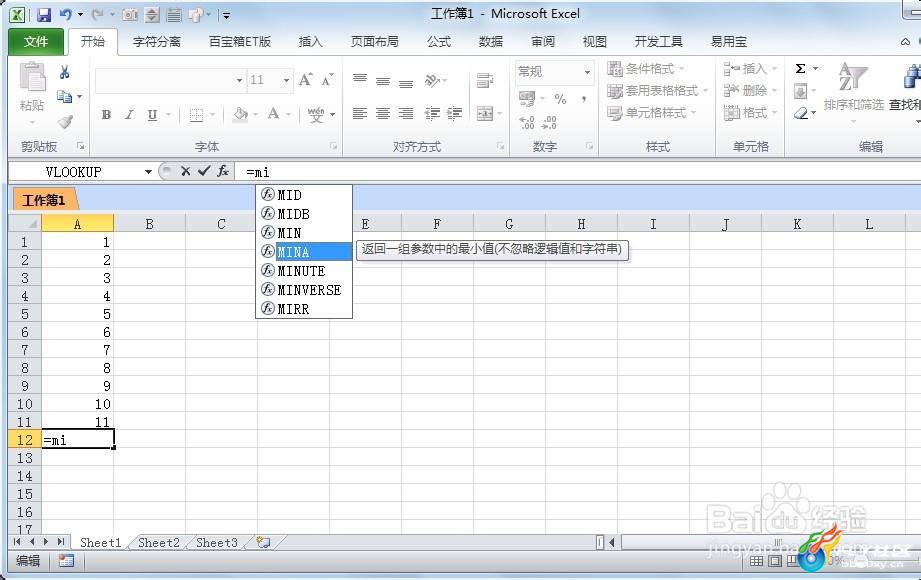921x580 pixels.
Task: Expand the Name Box dropdown arrow
Action: (149, 172)
